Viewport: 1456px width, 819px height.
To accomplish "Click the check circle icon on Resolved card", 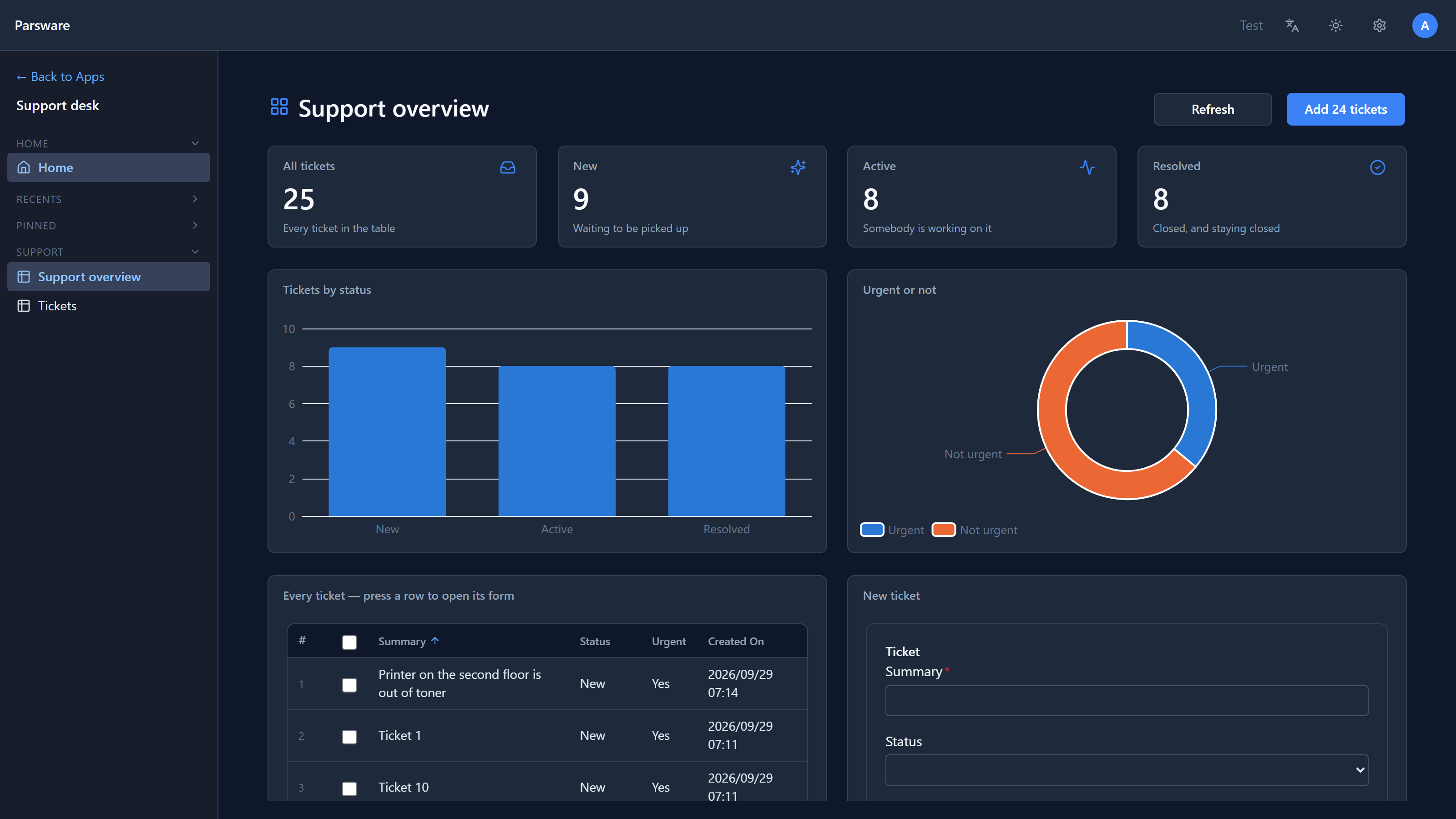I will [1377, 167].
